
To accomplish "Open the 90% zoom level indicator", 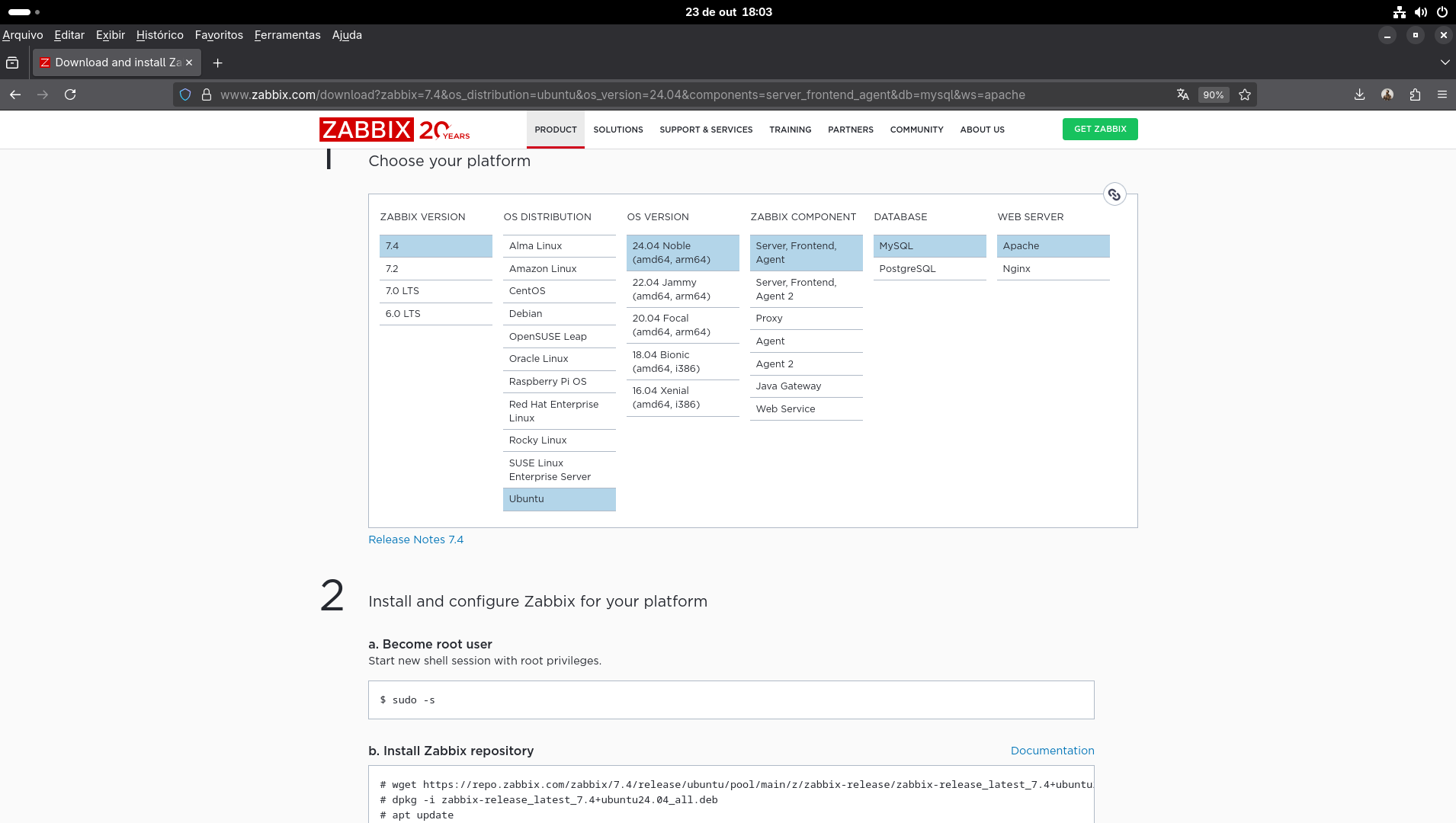I will 1213,95.
